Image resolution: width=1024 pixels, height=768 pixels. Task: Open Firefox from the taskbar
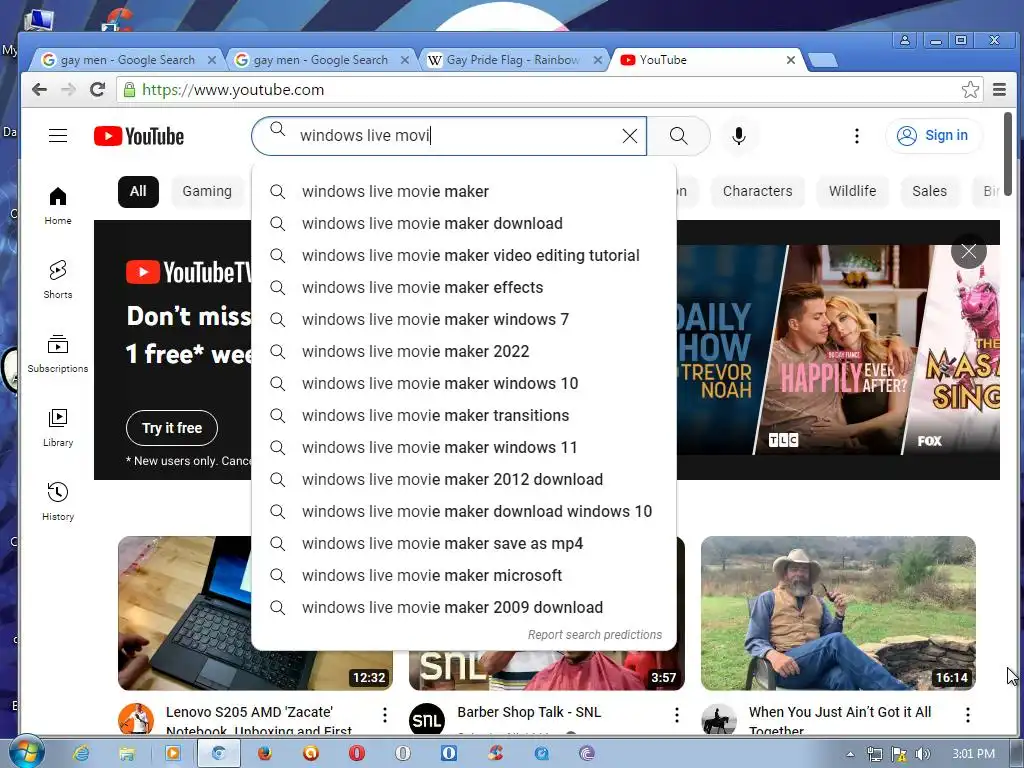264,754
